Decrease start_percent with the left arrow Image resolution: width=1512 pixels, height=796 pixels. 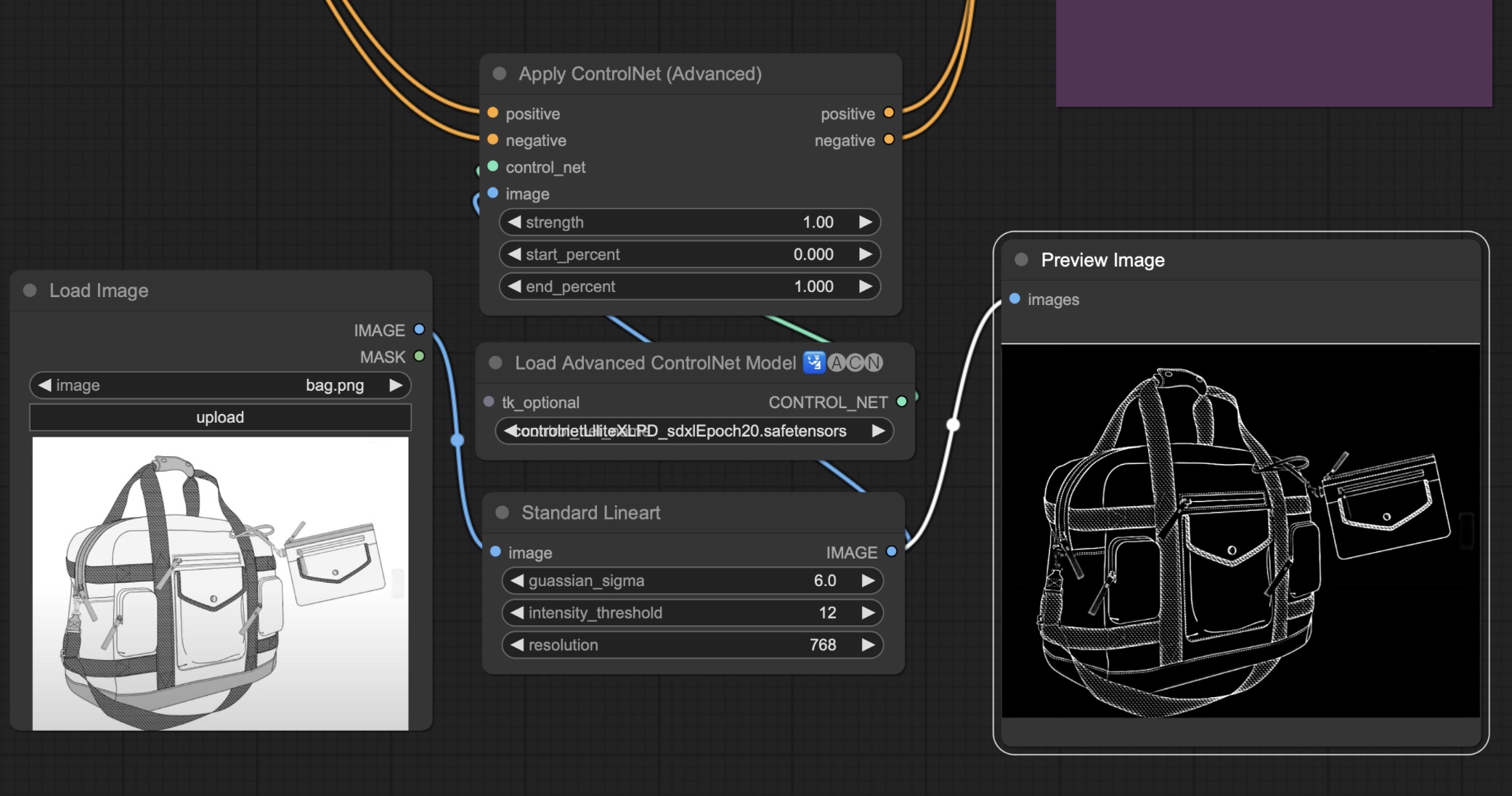pyautogui.click(x=514, y=254)
